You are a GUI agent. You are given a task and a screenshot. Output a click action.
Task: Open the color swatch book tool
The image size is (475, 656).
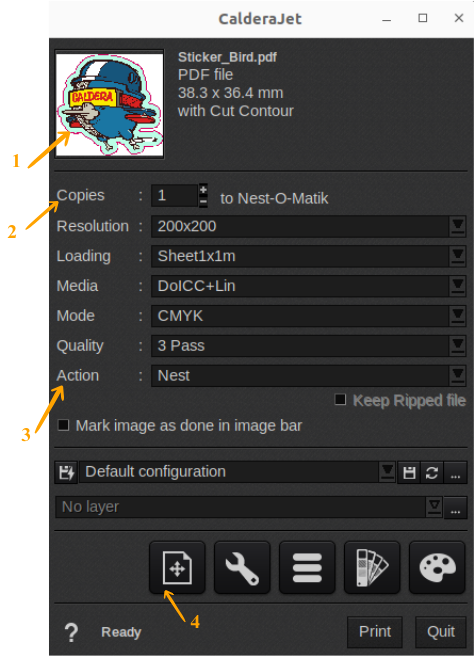click(372, 567)
